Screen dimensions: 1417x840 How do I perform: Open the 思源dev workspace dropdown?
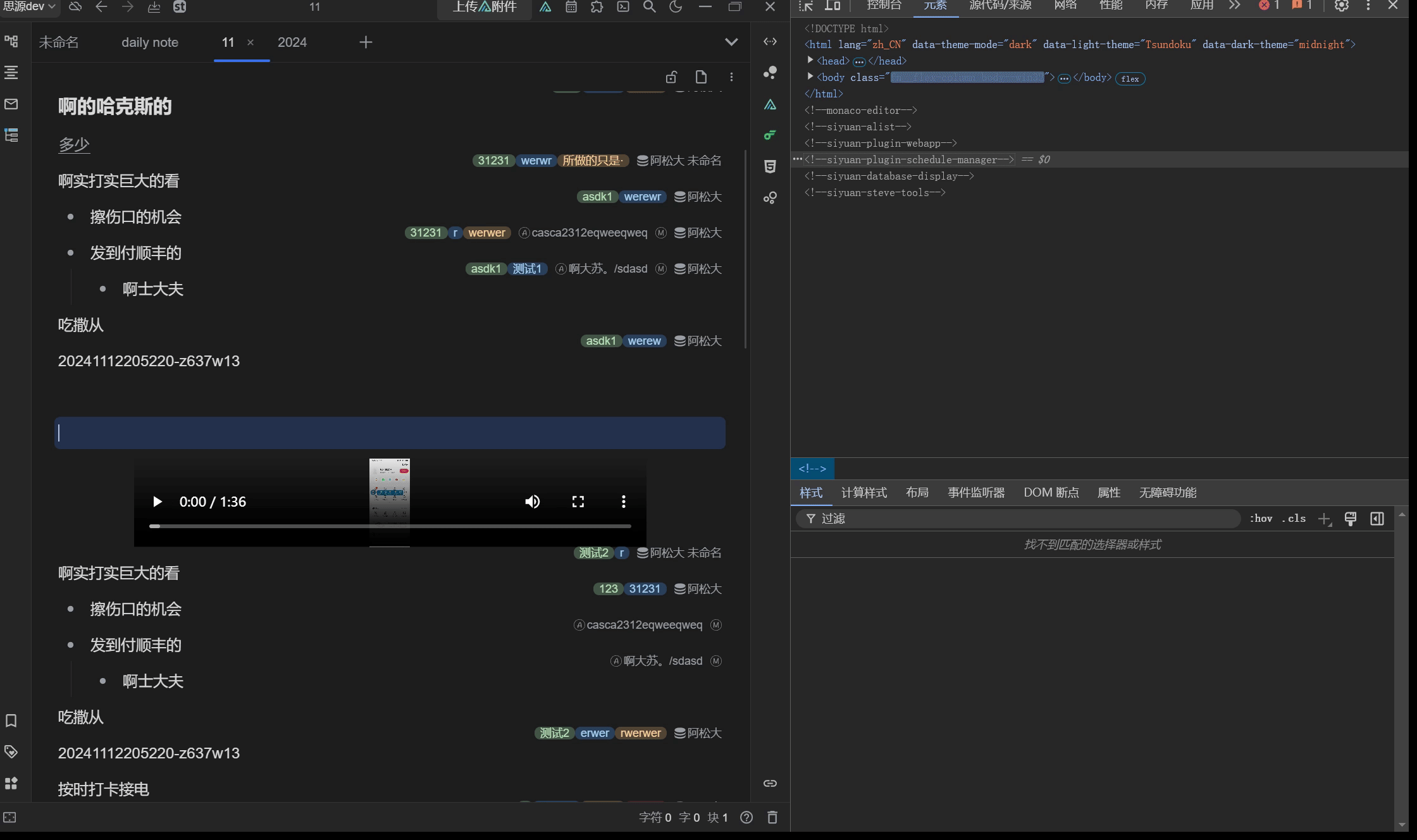pos(30,7)
